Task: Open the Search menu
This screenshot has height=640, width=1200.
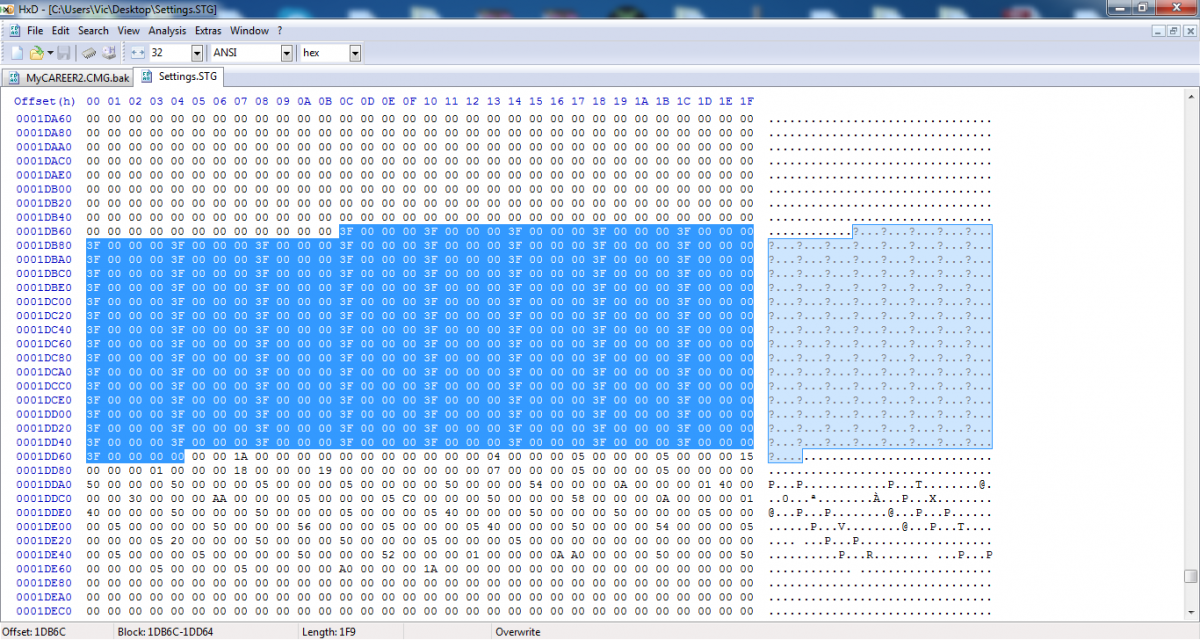Action: tap(93, 31)
